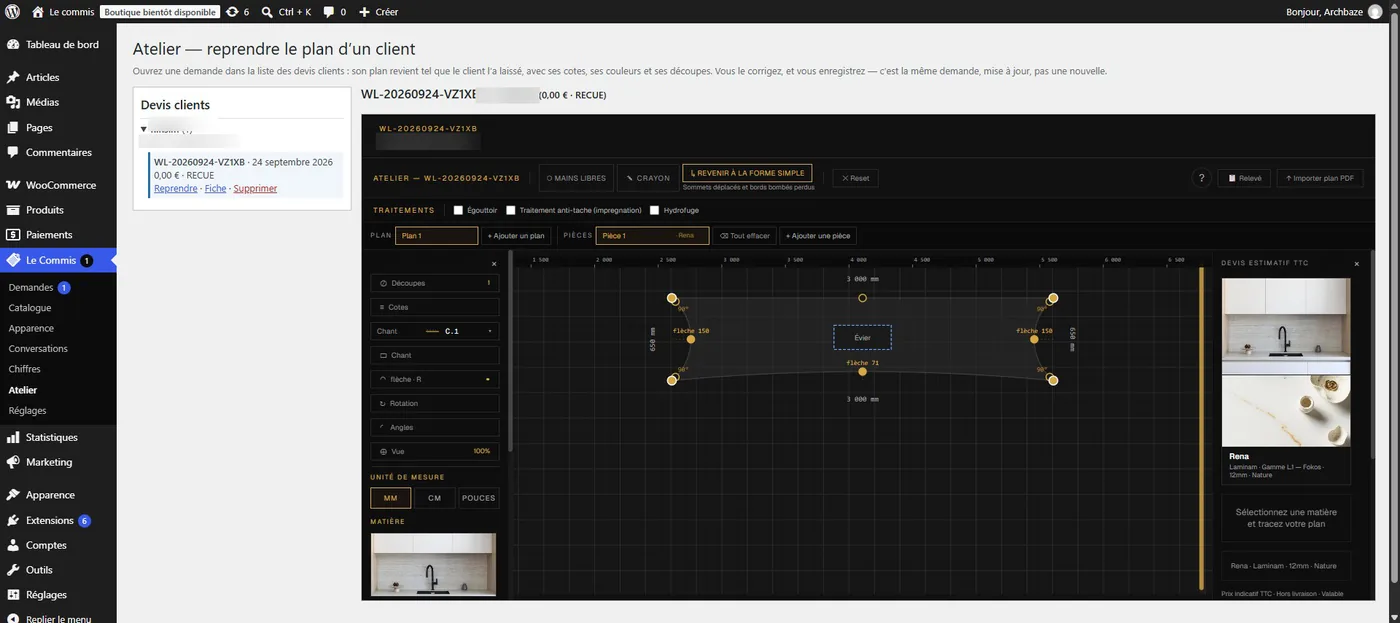
Task: Click the Tableau de bord dashboard icon
Action: [x=13, y=45]
